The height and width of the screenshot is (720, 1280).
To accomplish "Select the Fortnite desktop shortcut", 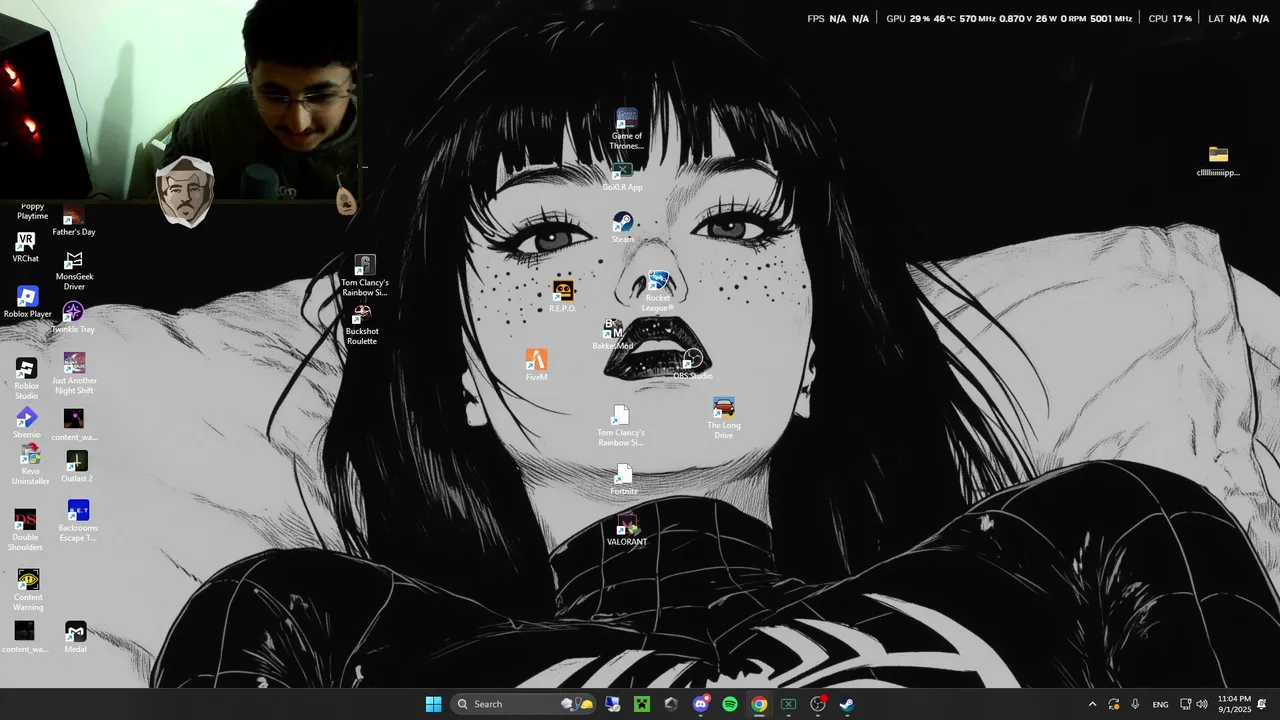I will 624,480.
